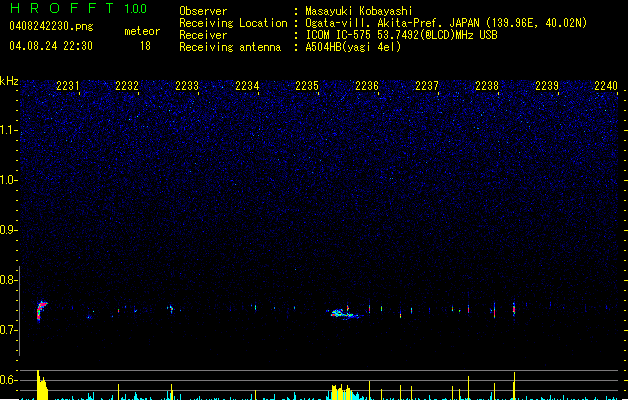
Task: Click the 2234 time marker
Action: pos(247,86)
